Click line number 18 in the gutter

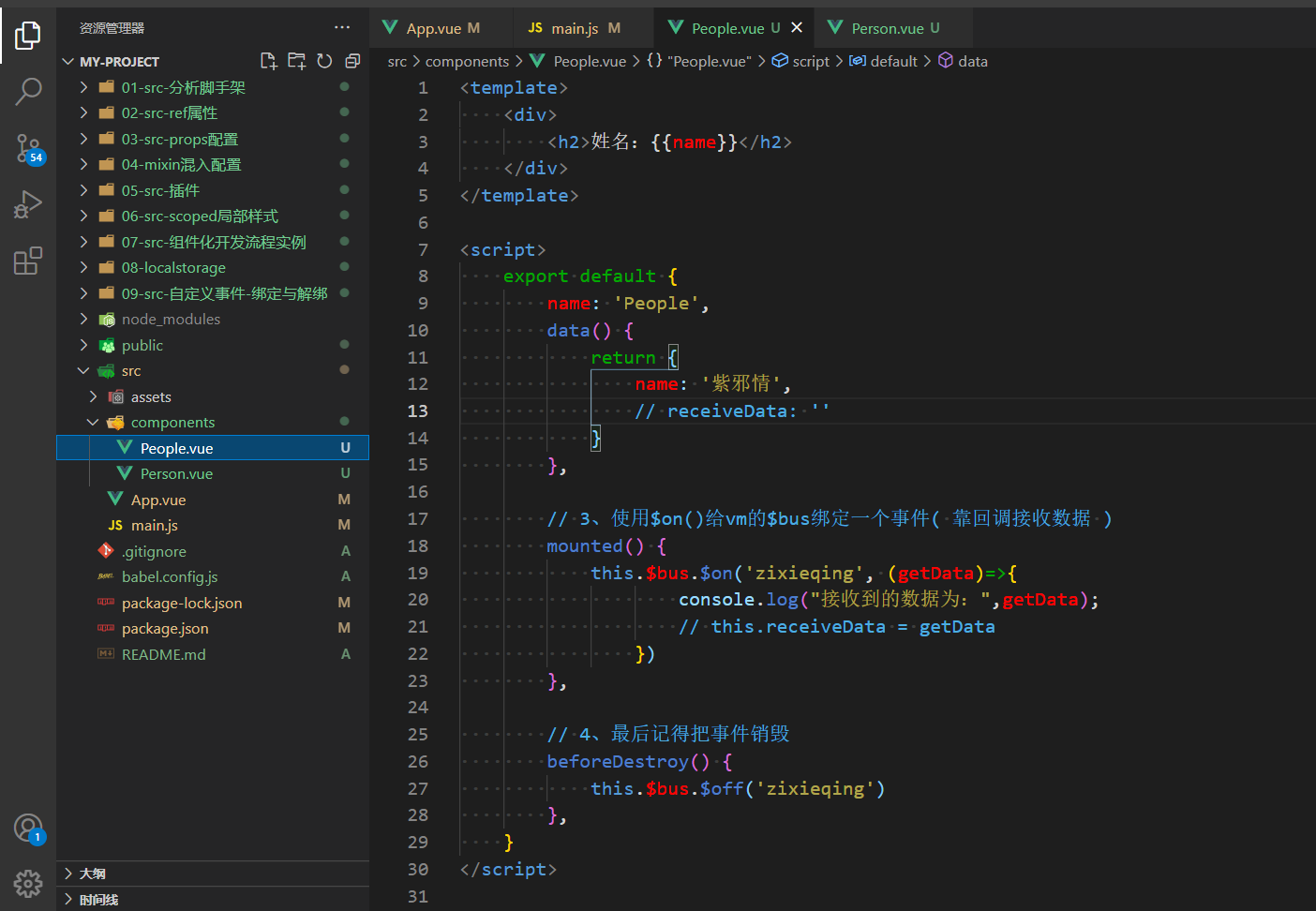417,545
